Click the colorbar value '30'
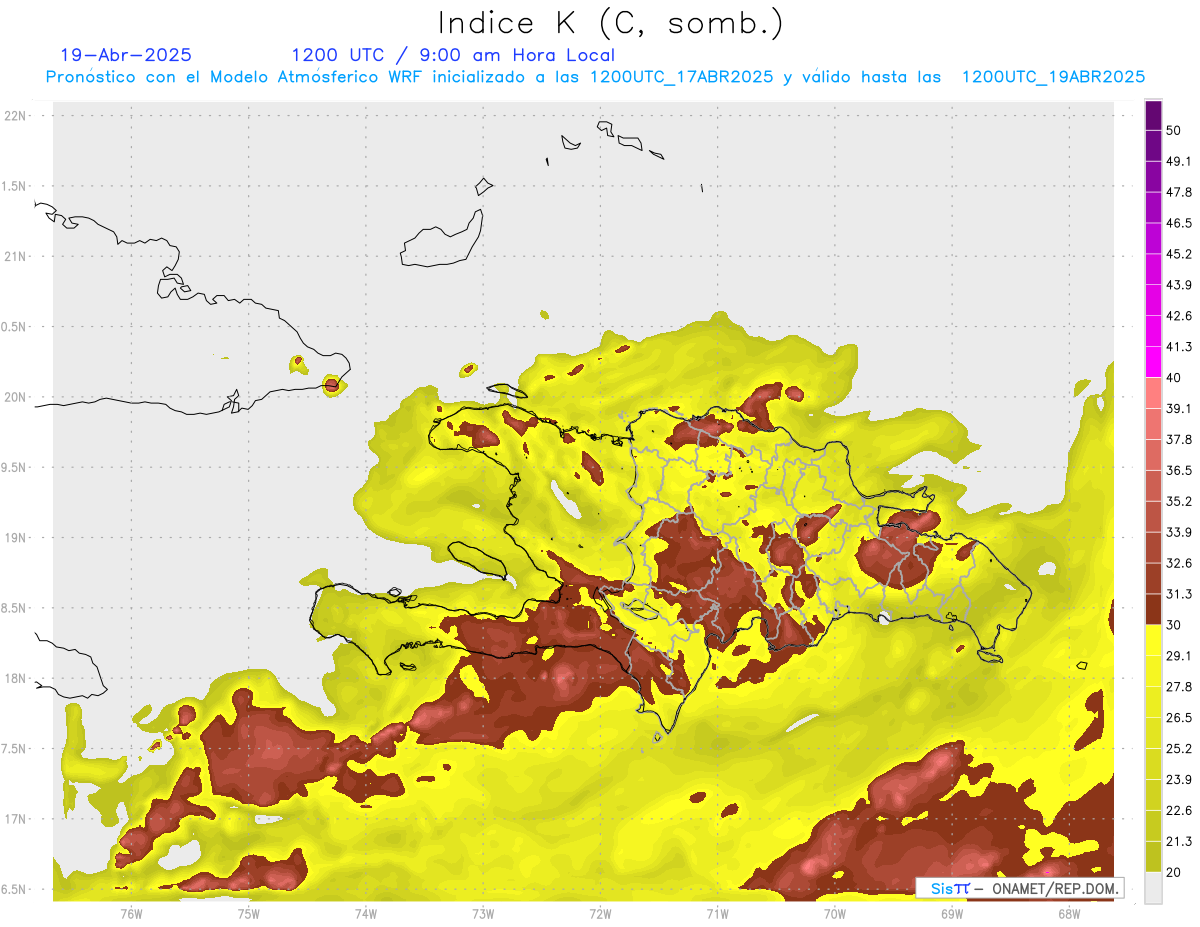Image resolution: width=1200 pixels, height=927 pixels. coord(1173,625)
